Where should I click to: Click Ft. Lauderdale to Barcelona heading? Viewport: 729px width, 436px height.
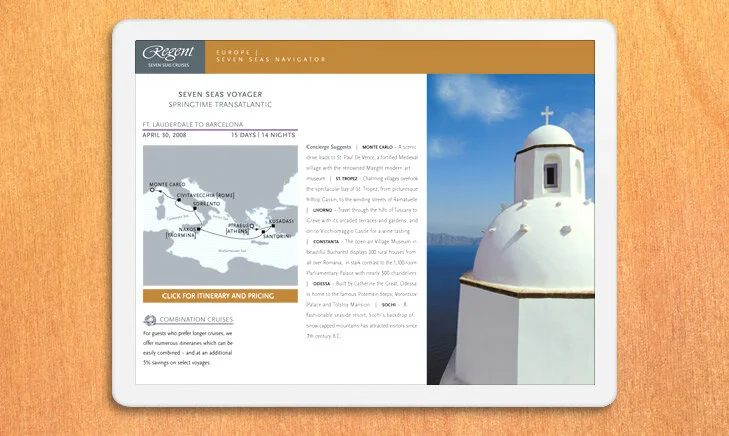192,125
